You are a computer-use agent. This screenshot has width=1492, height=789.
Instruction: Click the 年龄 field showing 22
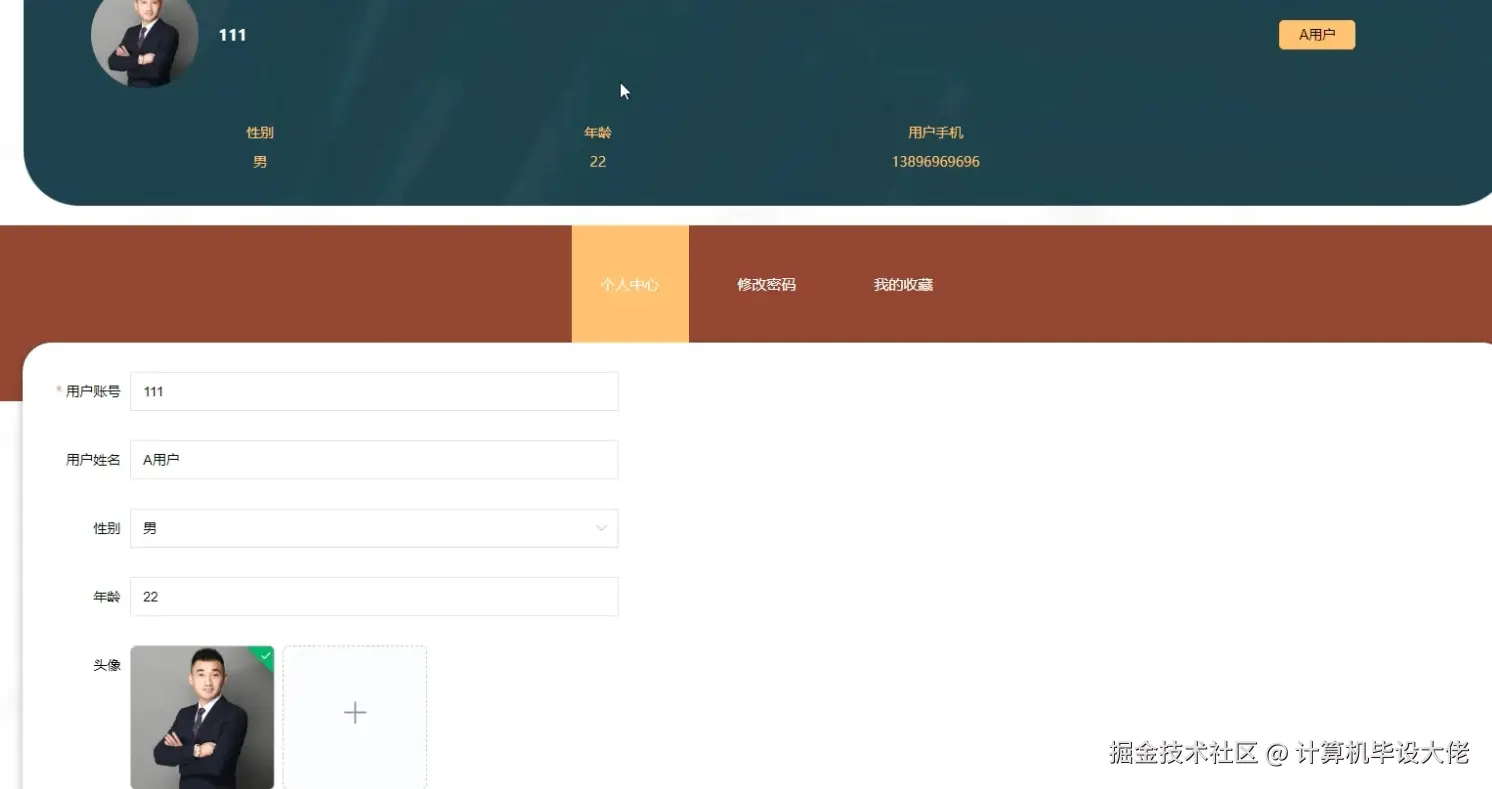click(374, 596)
